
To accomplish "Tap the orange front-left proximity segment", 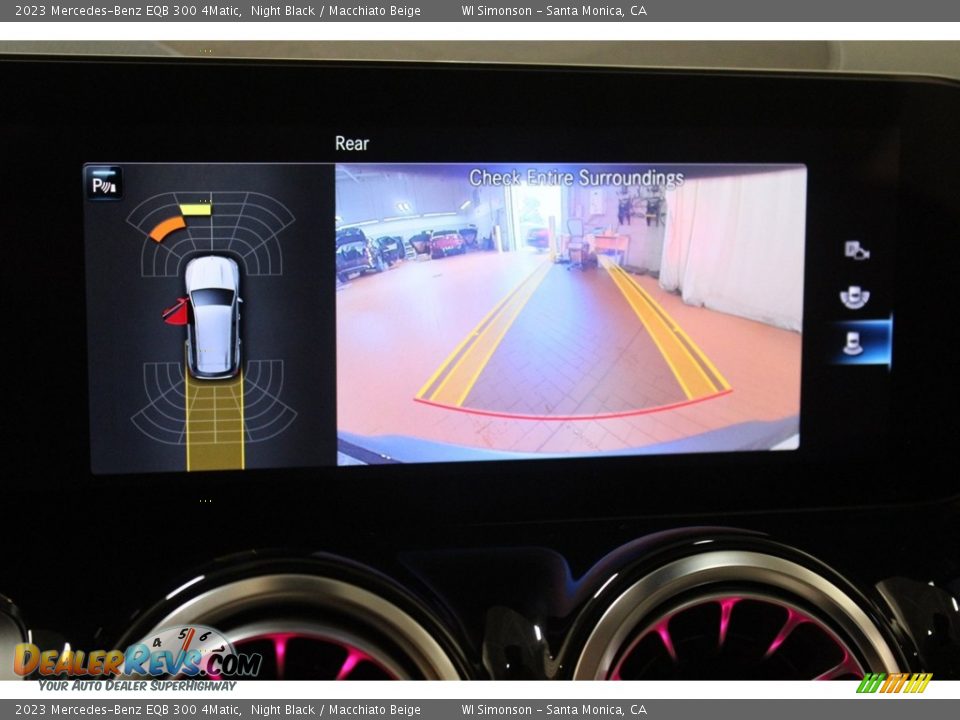I will point(167,228).
